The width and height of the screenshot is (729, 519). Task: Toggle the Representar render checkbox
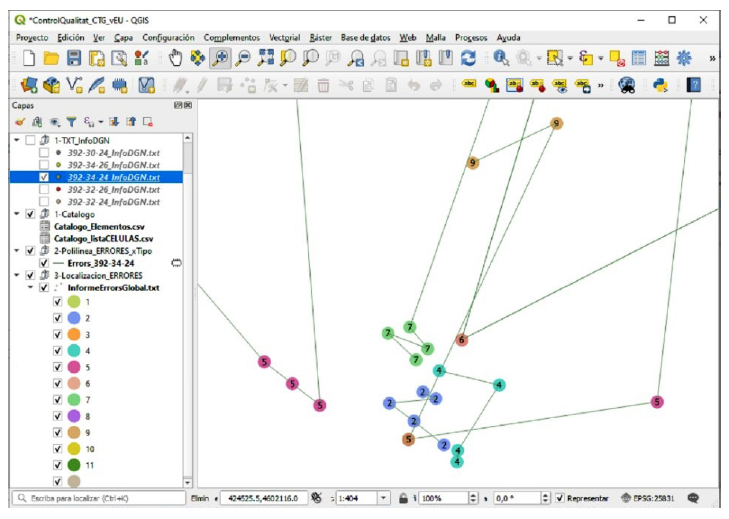(560, 497)
